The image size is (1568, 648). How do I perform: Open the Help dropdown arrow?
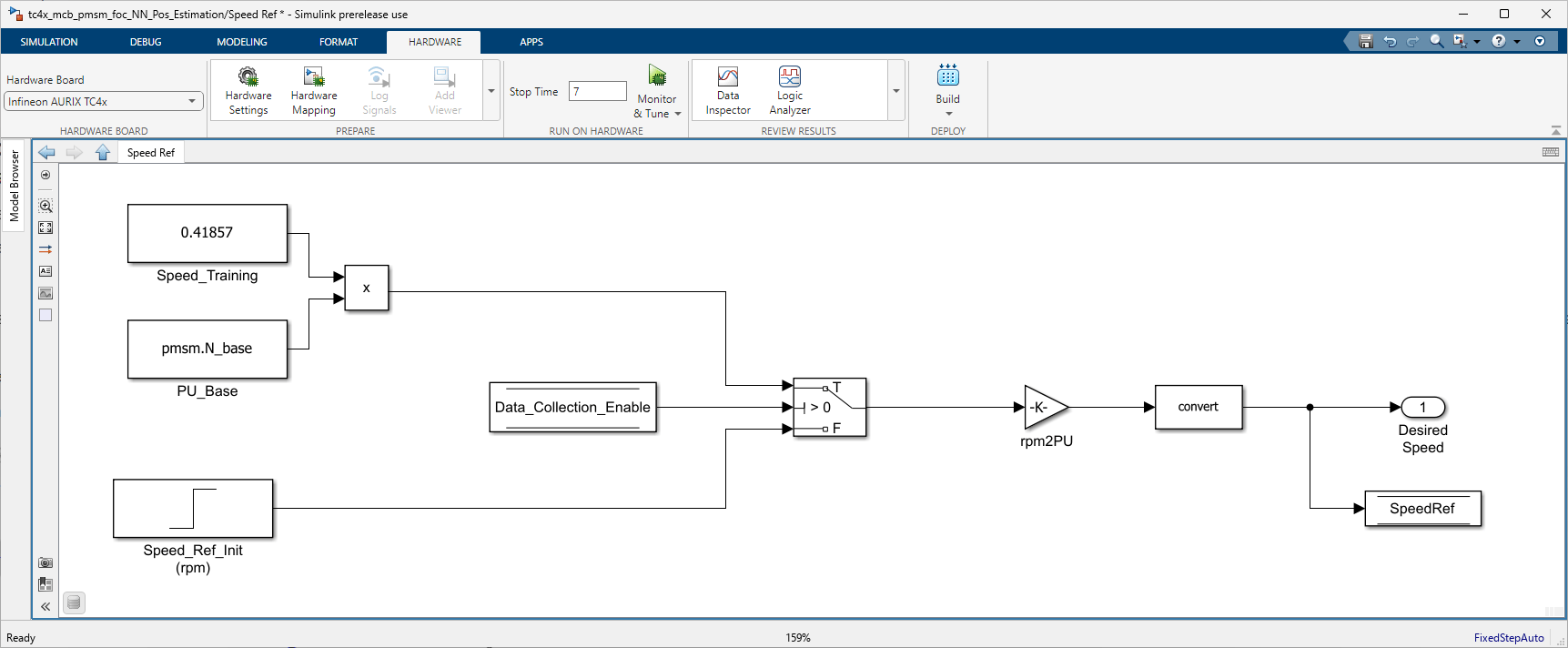1517,41
